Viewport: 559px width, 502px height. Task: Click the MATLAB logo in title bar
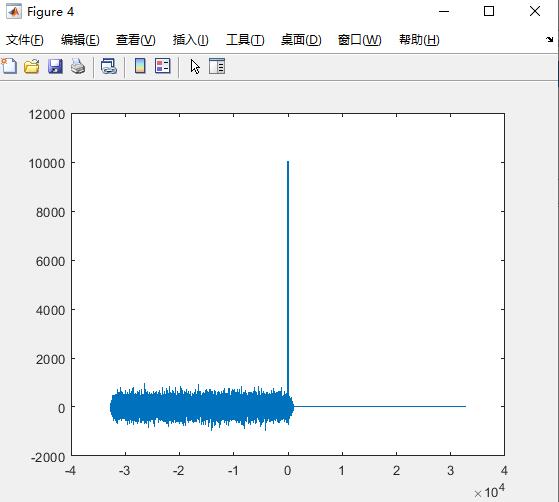(14, 11)
